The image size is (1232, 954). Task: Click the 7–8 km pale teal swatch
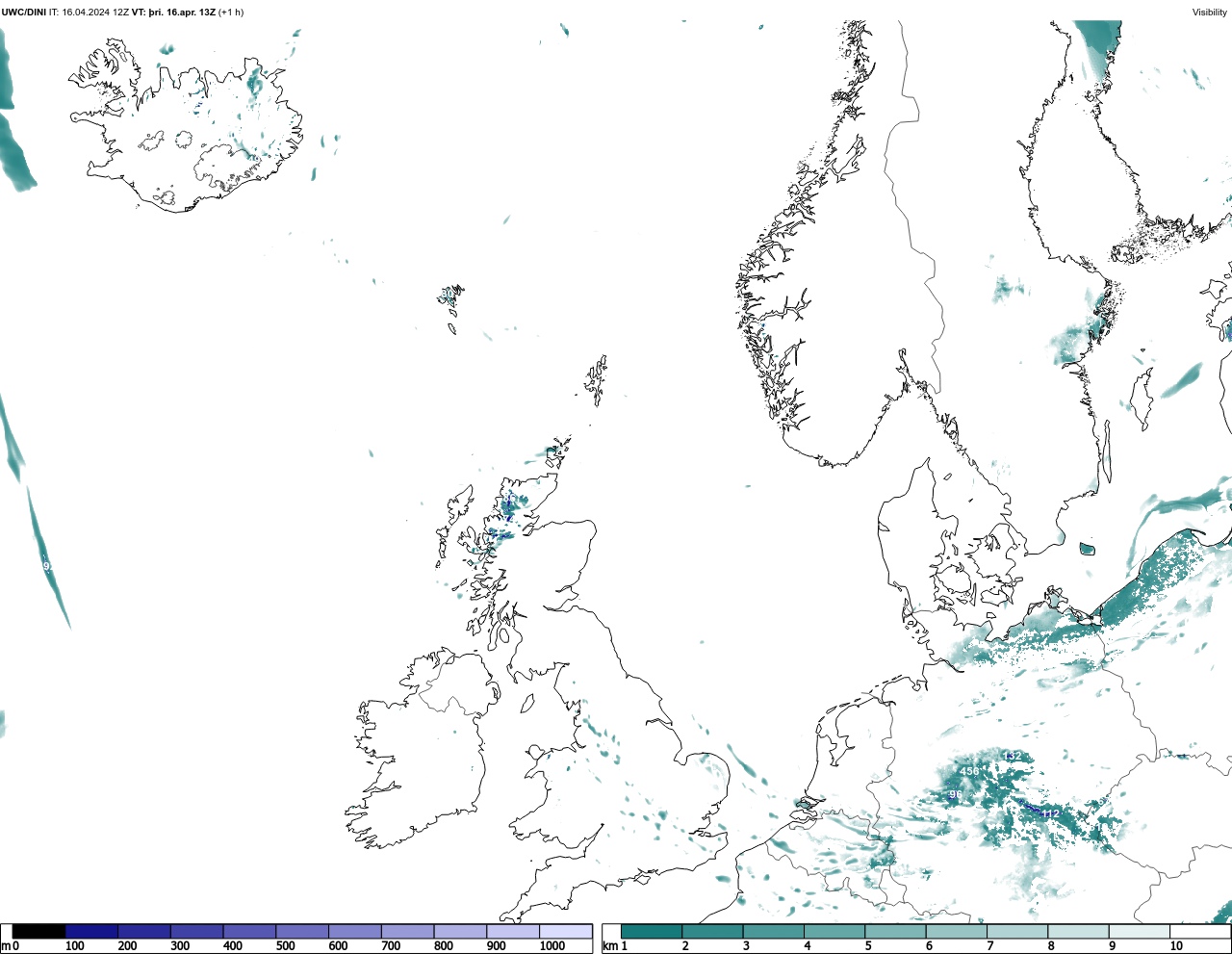(1017, 931)
